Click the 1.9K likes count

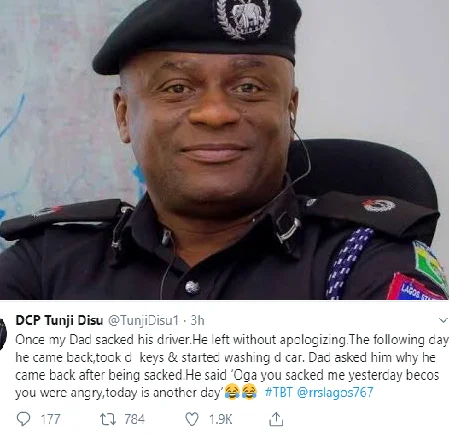coord(220,419)
